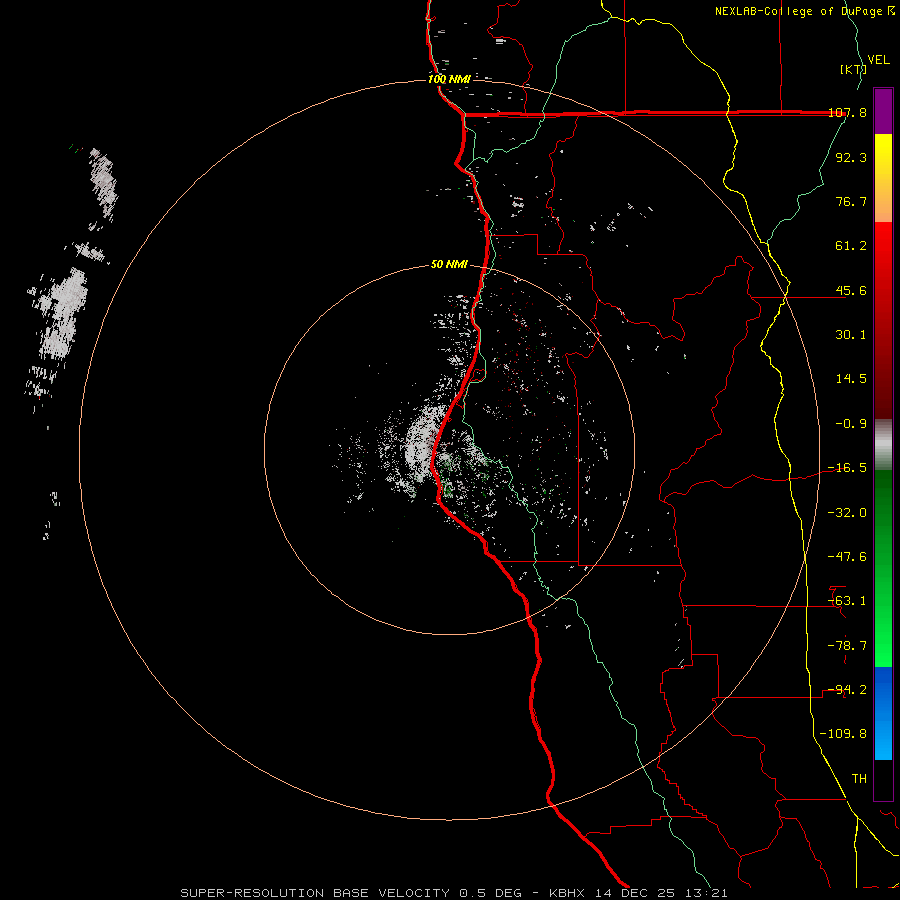Select the gray near-zero velocity bar segment
900x900 pixels.
pyautogui.click(x=883, y=445)
